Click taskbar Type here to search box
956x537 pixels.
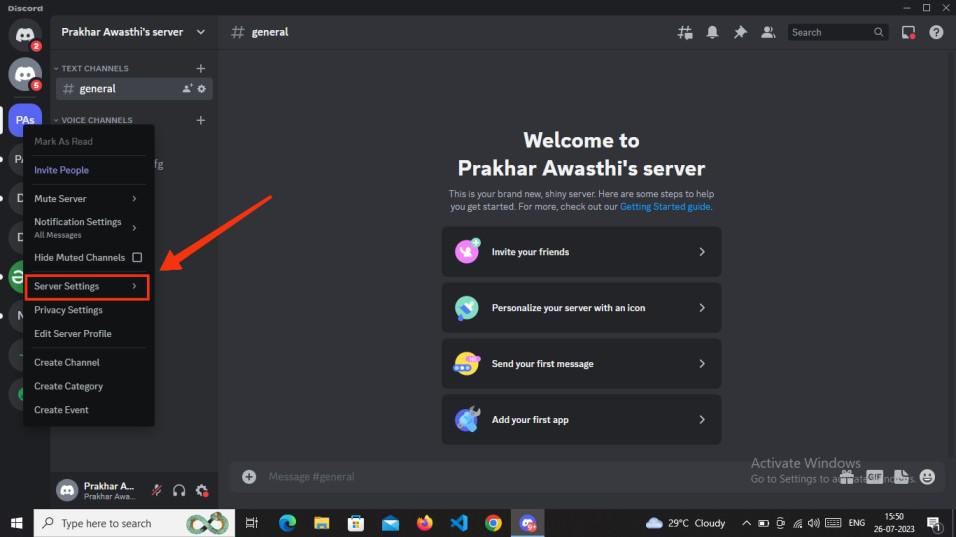pyautogui.click(x=134, y=523)
